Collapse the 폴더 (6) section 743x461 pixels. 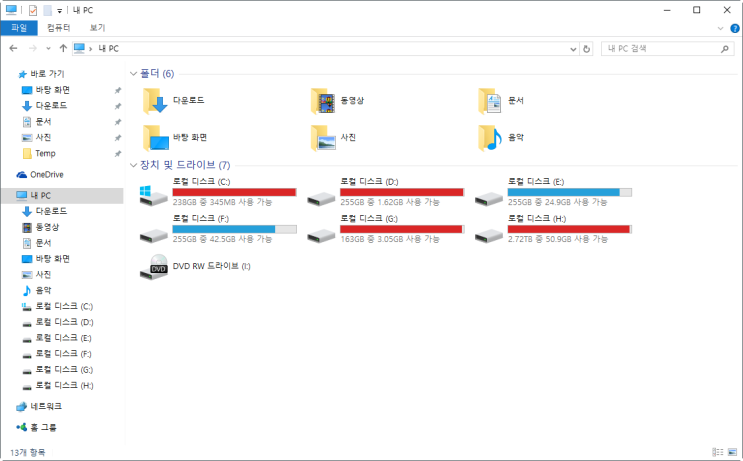click(x=134, y=74)
